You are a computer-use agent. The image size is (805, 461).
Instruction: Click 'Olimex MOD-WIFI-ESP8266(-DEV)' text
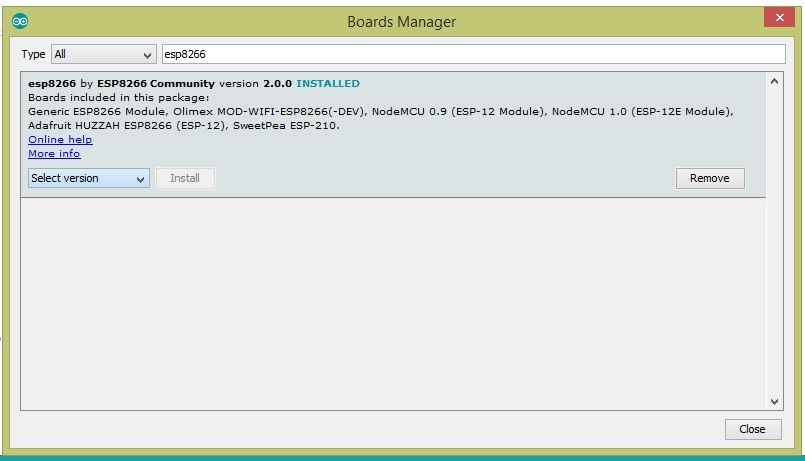click(269, 111)
